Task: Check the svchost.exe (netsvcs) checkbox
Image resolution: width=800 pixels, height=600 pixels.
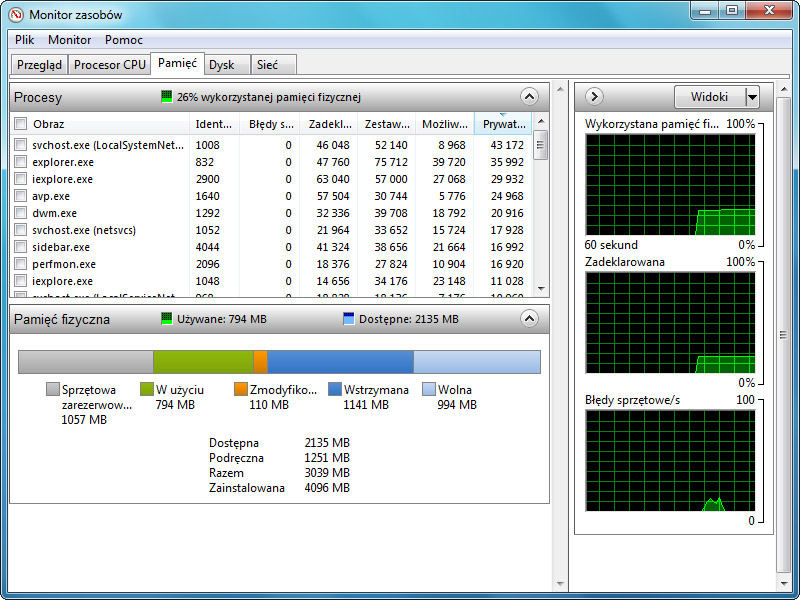Action: tap(20, 230)
